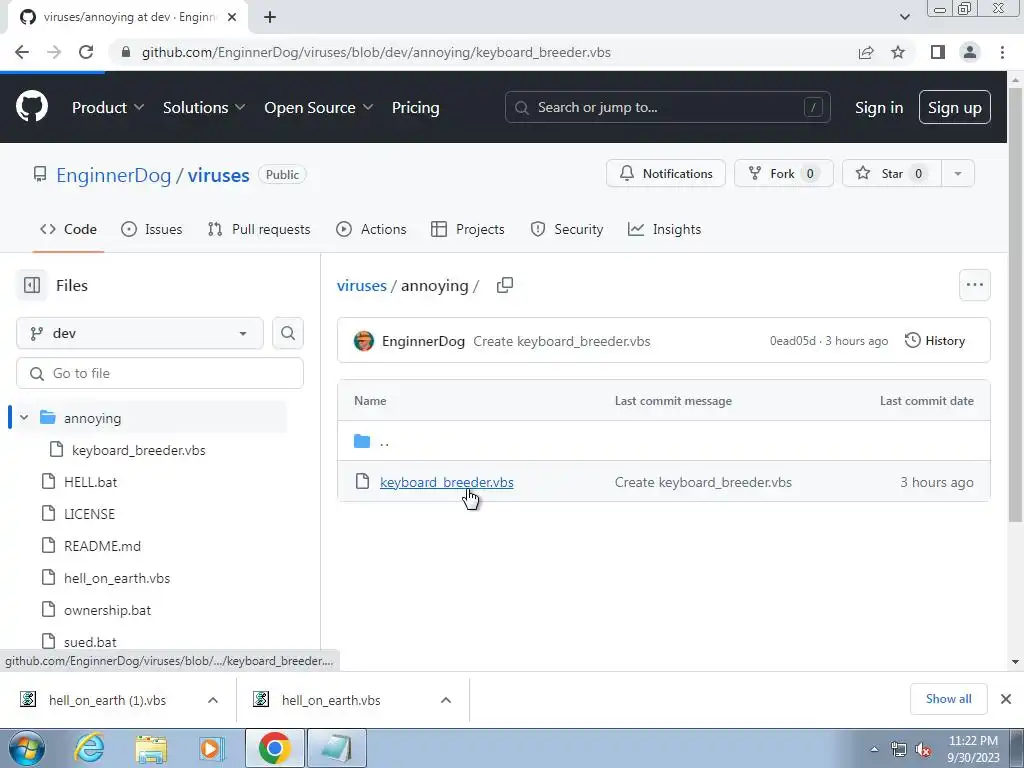
Task: Open the viruses breadcrumb link
Action: [x=362, y=285]
